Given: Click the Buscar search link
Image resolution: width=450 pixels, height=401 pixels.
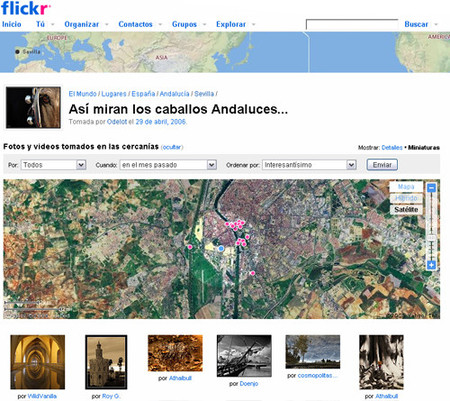Looking at the screenshot, I should (x=416, y=24).
